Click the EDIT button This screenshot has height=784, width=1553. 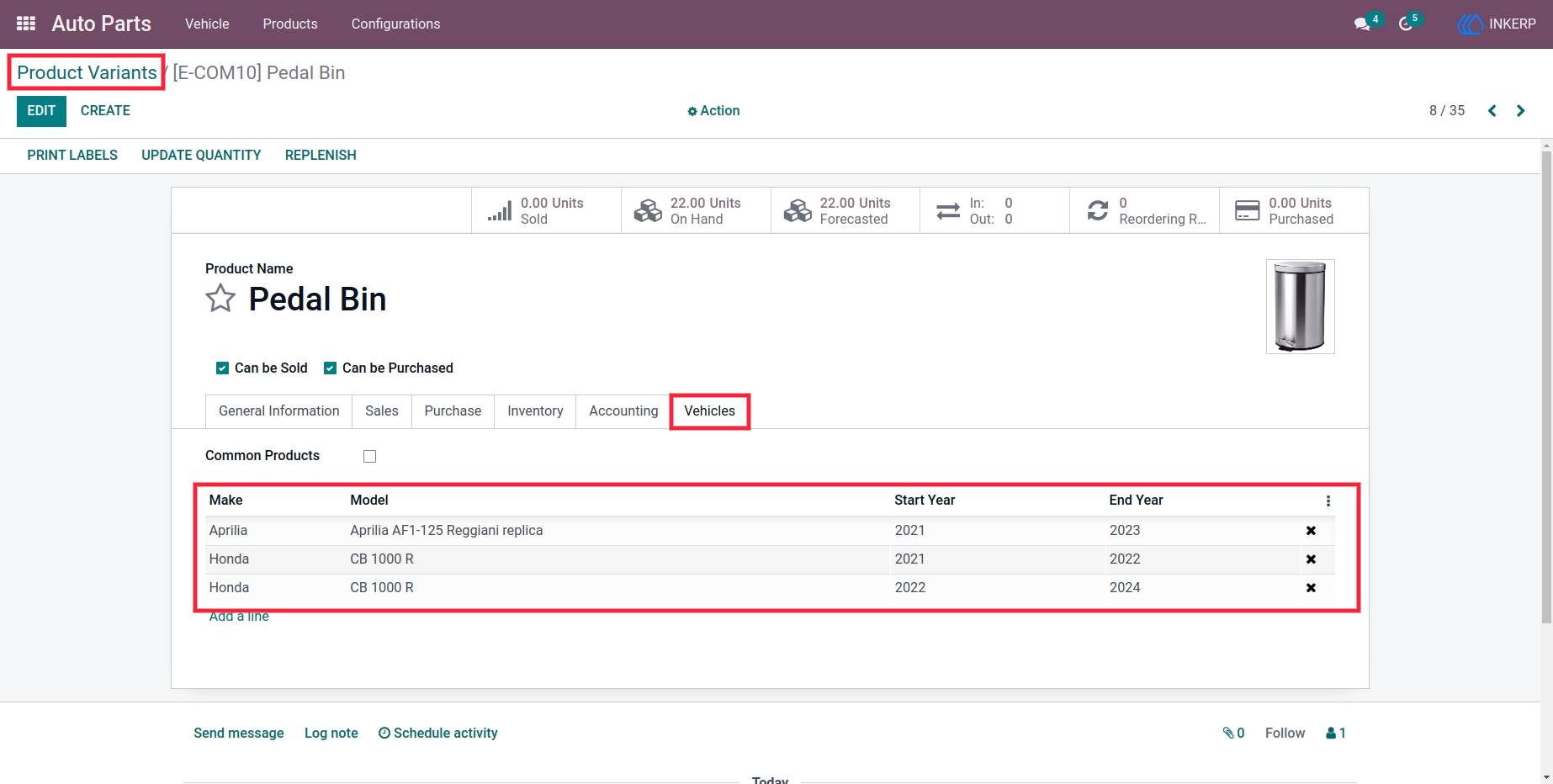41,111
